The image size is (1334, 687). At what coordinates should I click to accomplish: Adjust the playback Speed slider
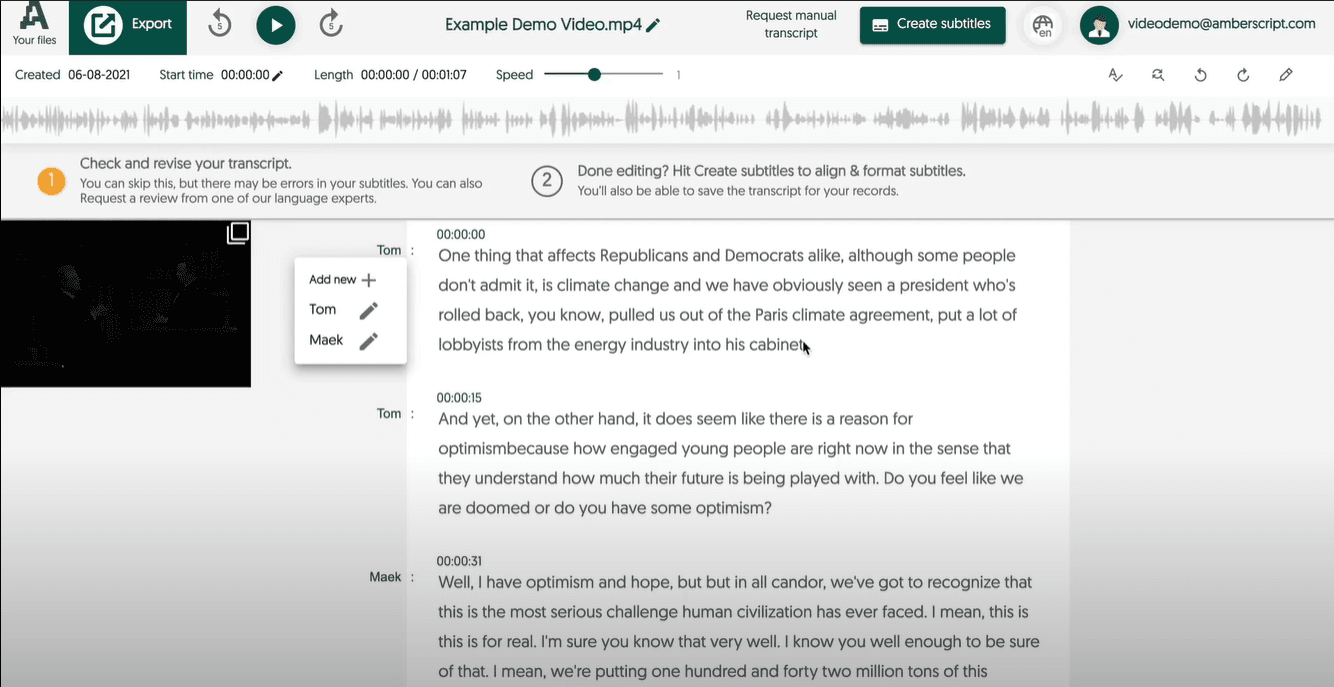(x=595, y=74)
